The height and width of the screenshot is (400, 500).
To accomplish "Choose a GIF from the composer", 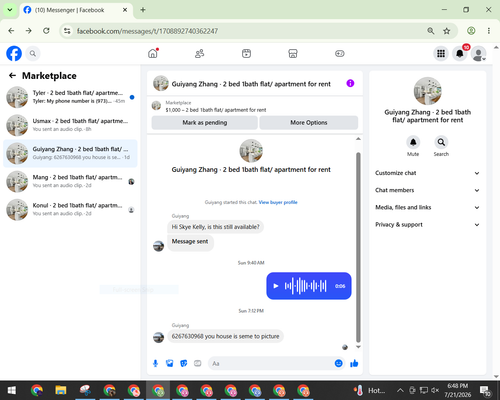I will click(198, 363).
